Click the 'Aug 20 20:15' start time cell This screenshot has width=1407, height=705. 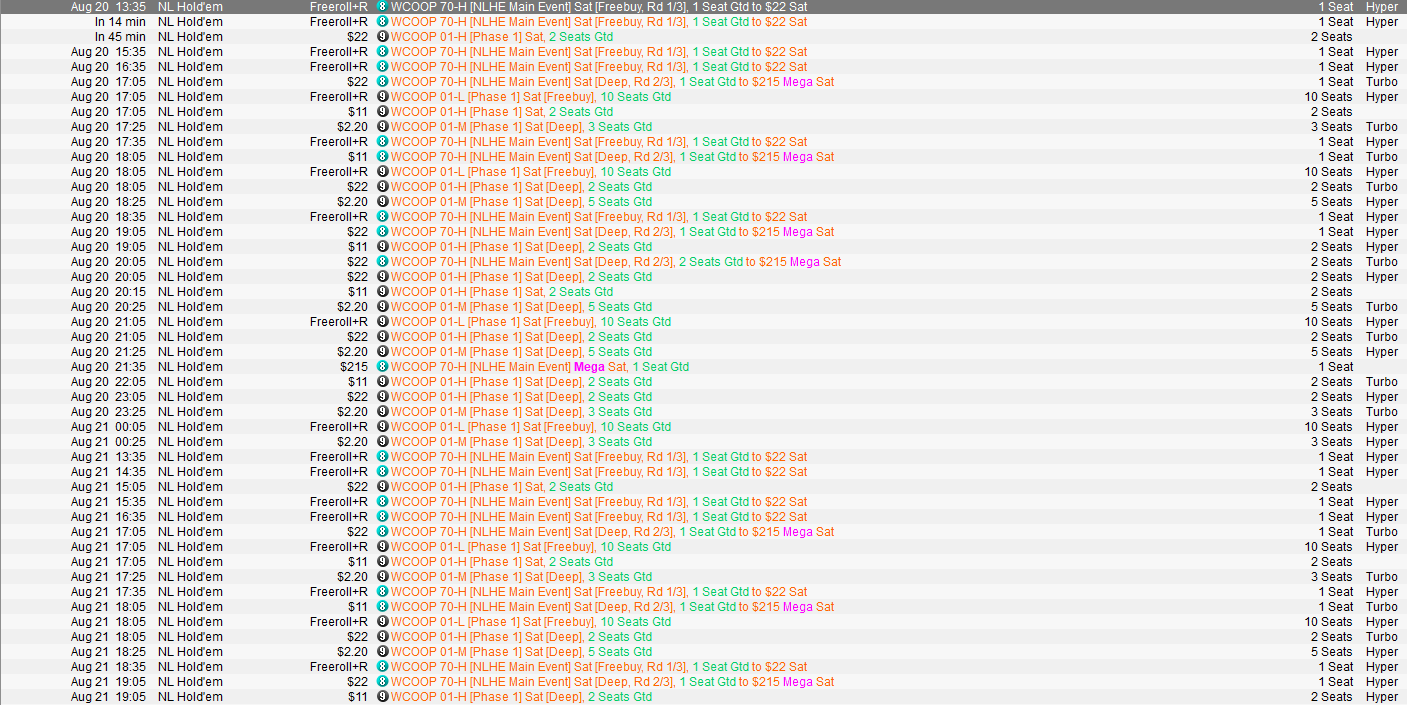108,291
